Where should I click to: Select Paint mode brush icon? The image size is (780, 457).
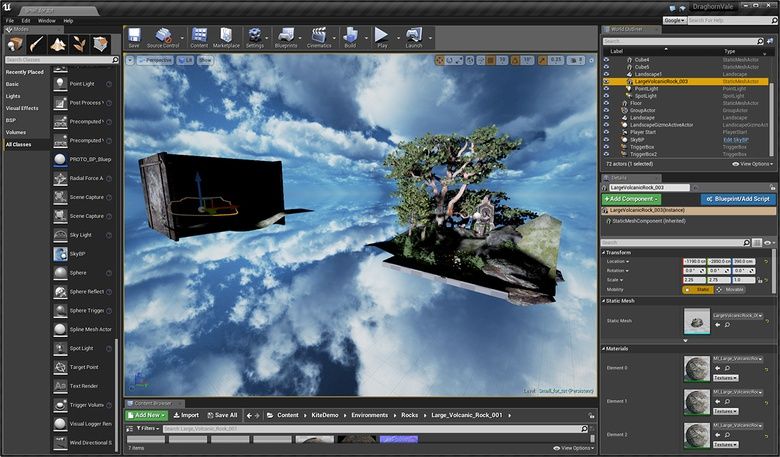point(36,45)
